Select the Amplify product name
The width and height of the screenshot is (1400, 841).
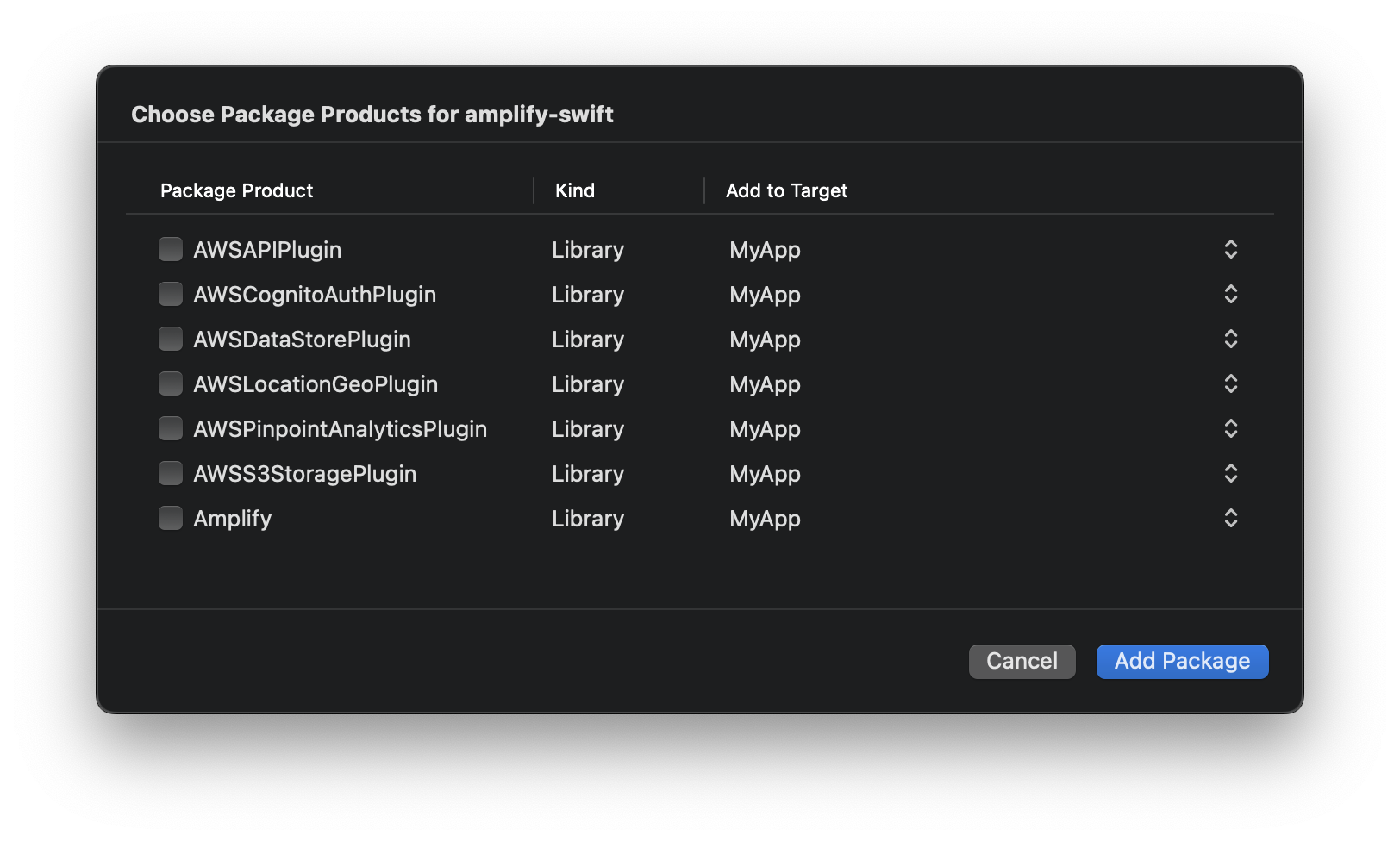pyautogui.click(x=232, y=519)
